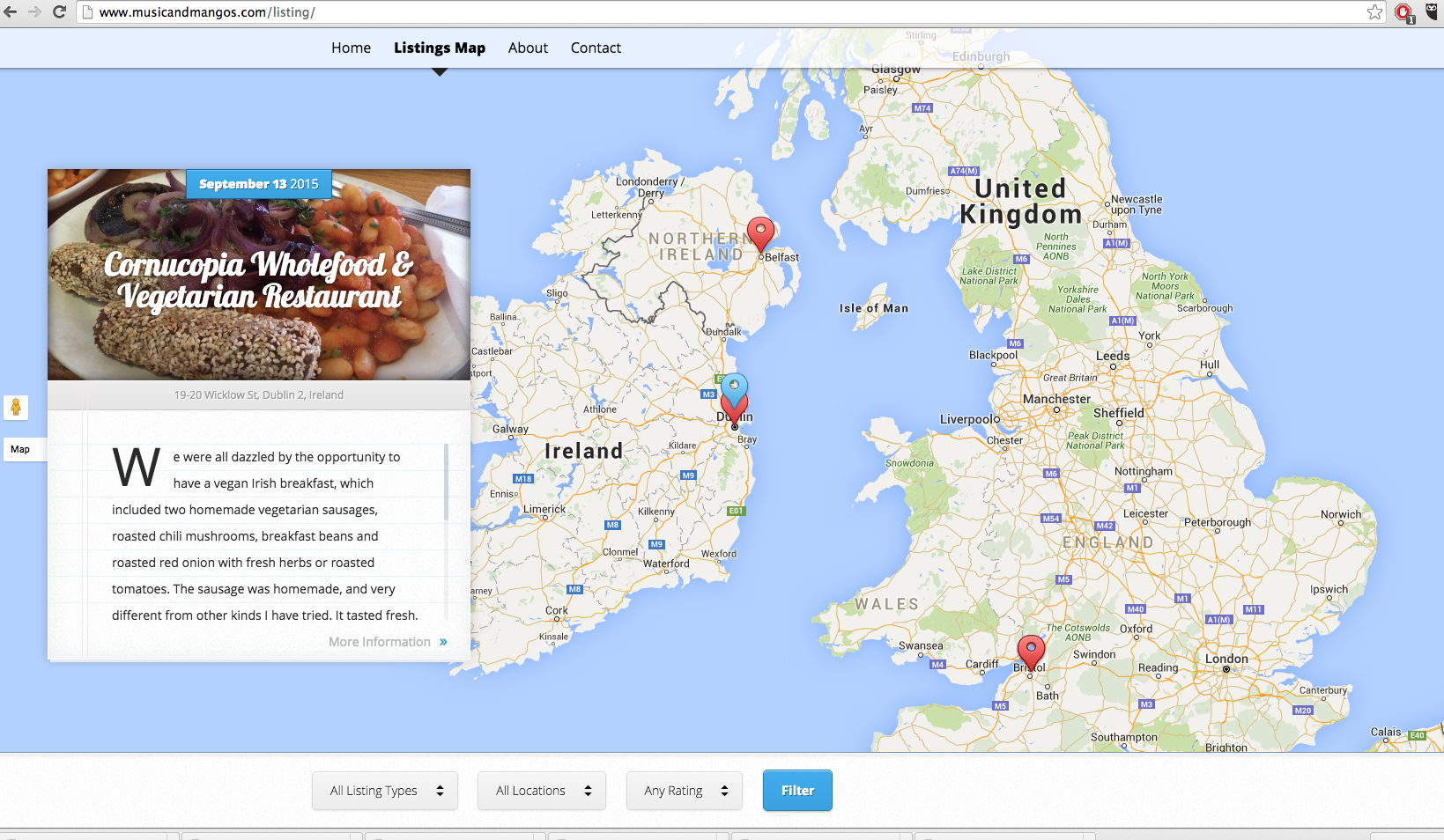Viewport: 1444px width, 840px height.
Task: Click the Sheffield label on map
Action: click(x=1119, y=412)
